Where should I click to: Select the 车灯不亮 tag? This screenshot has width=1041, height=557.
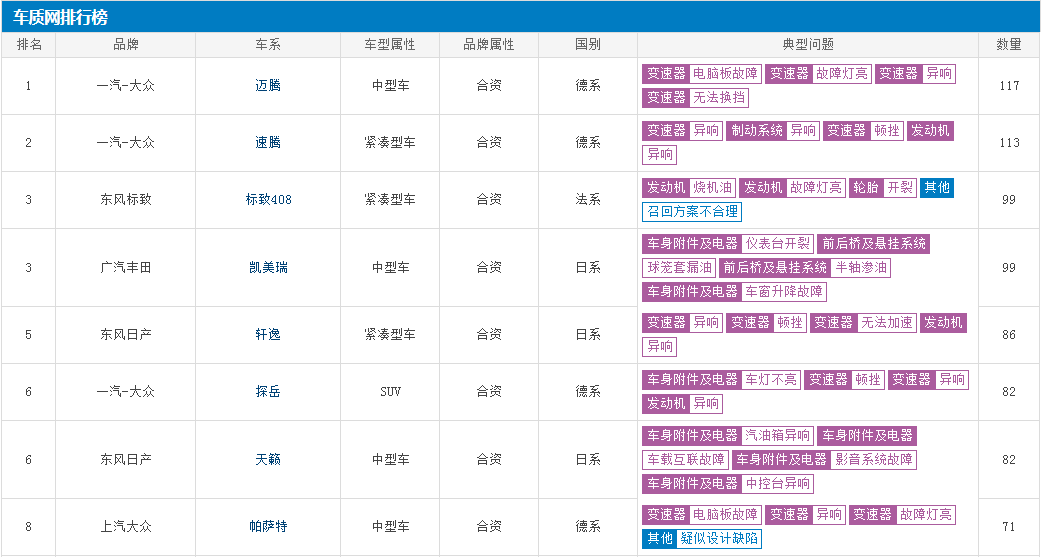pos(771,380)
